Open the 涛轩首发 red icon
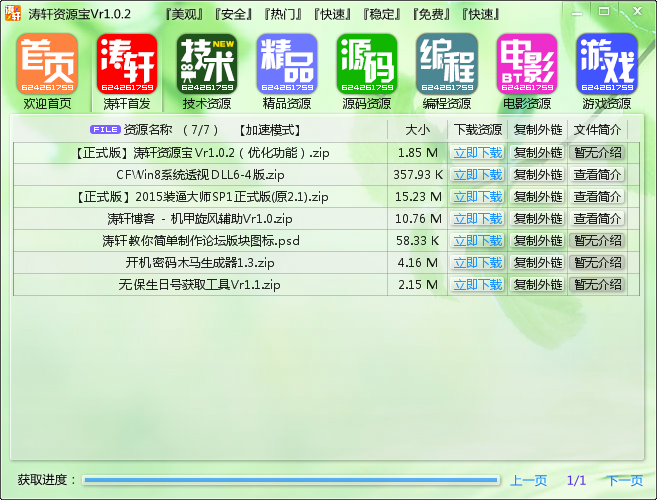The image size is (657, 500). tap(127, 64)
